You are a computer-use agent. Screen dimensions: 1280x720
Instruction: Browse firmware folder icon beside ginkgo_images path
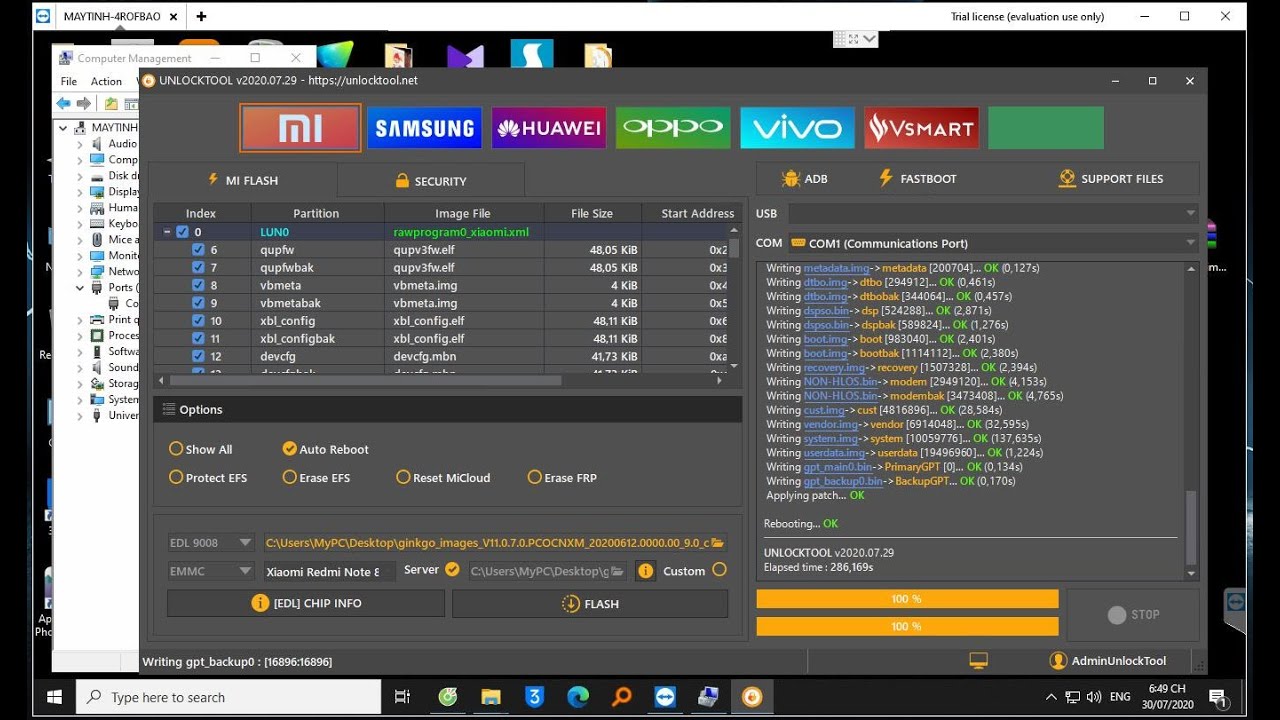[717, 543]
